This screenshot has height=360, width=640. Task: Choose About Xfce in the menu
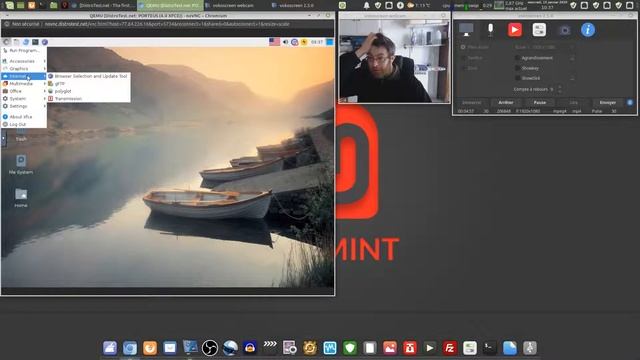24,117
